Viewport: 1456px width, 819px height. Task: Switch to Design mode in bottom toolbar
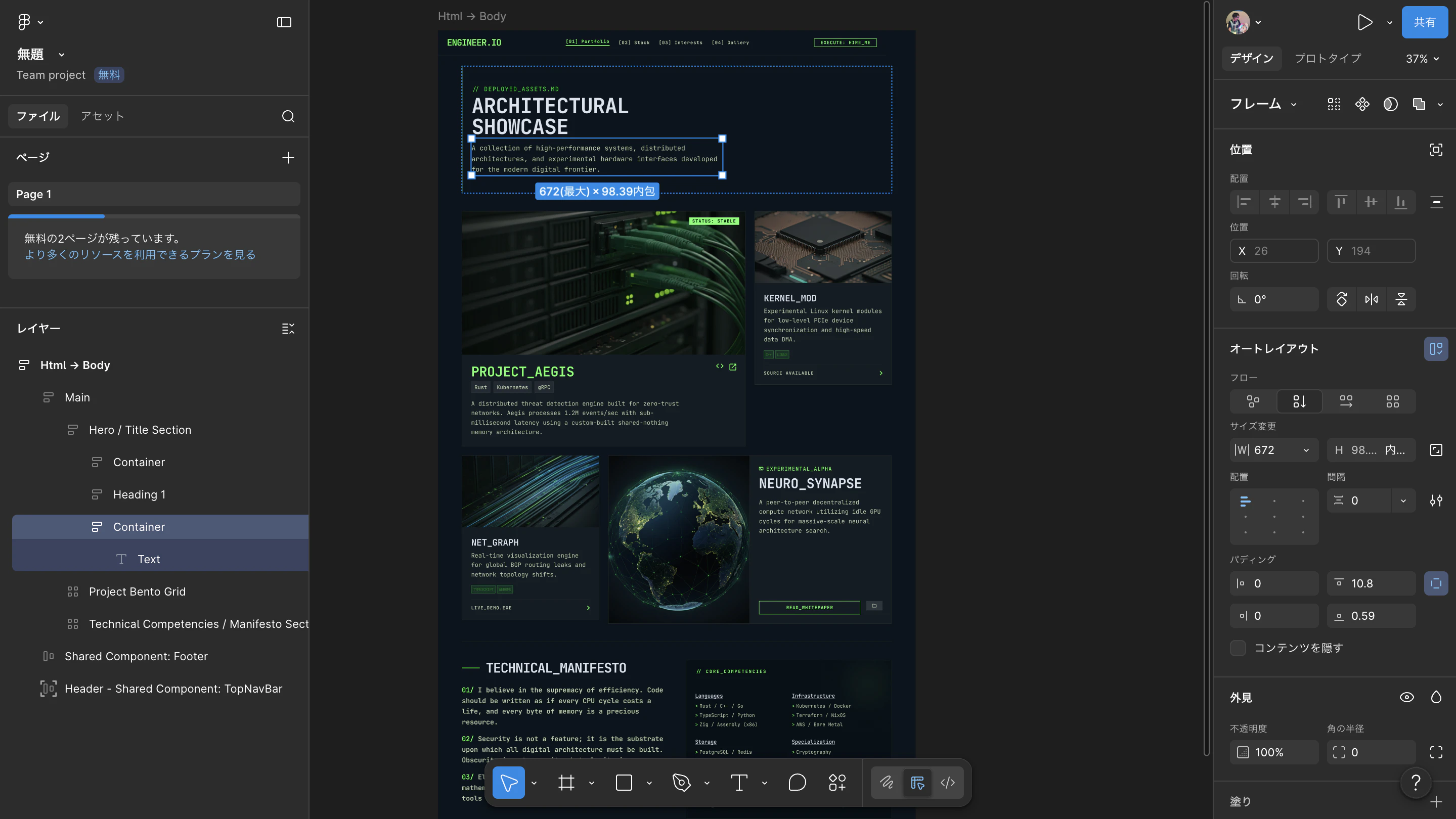pos(917,782)
